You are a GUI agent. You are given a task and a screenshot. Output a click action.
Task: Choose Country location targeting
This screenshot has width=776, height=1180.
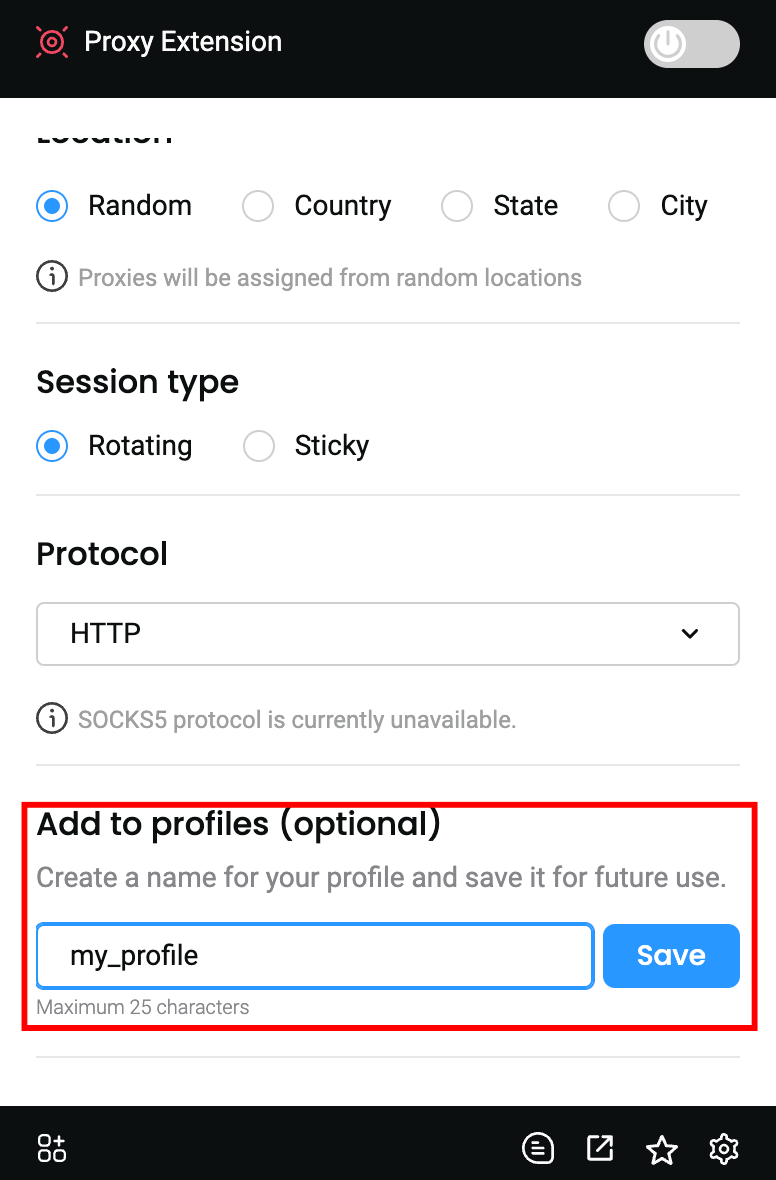[x=257, y=206]
